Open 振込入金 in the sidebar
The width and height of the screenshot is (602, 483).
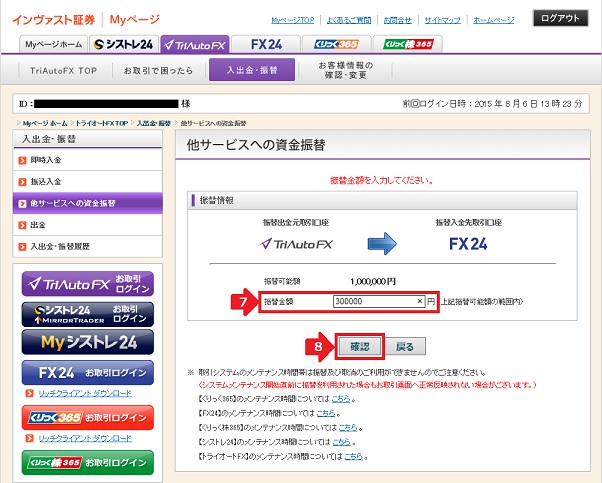coord(88,182)
